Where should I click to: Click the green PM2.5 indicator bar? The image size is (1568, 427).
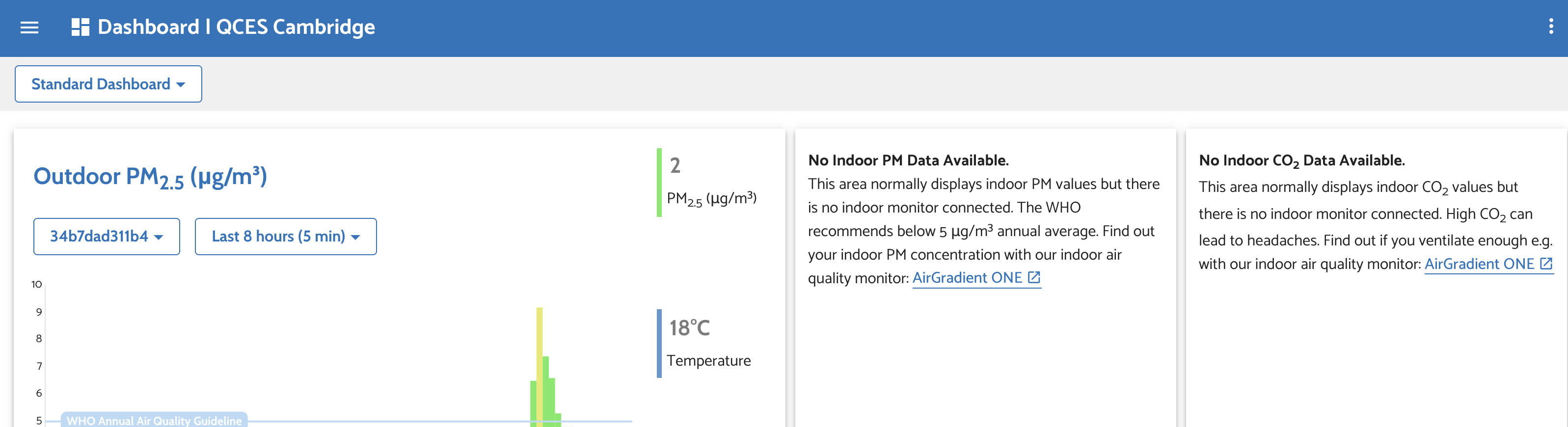point(659,182)
